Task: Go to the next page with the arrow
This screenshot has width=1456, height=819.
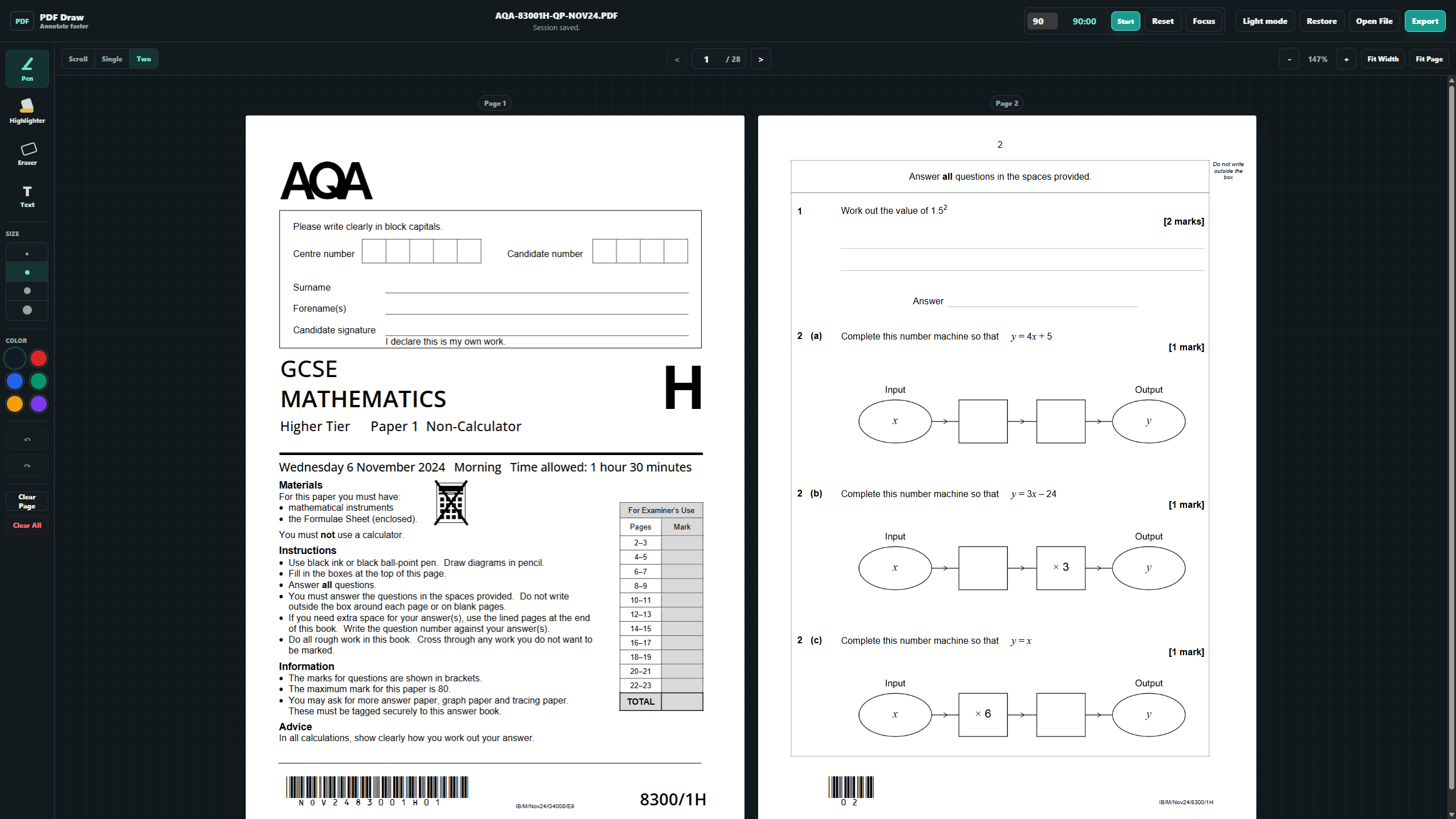Action: 760,59
